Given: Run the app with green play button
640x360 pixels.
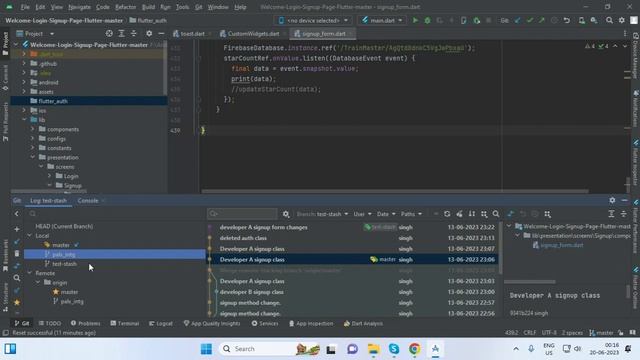Looking at the screenshot, I should click(415, 20).
